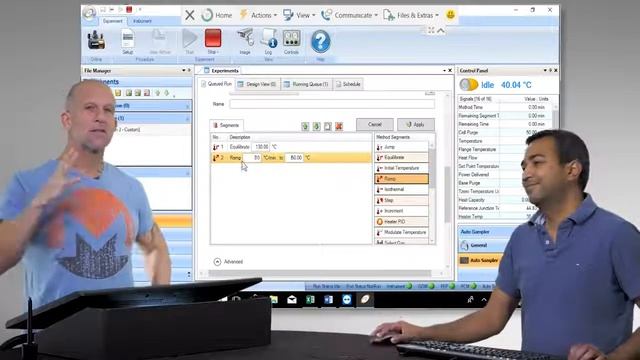Select highlighted Ramp method segment
This screenshot has height=360, width=640.
[401, 179]
